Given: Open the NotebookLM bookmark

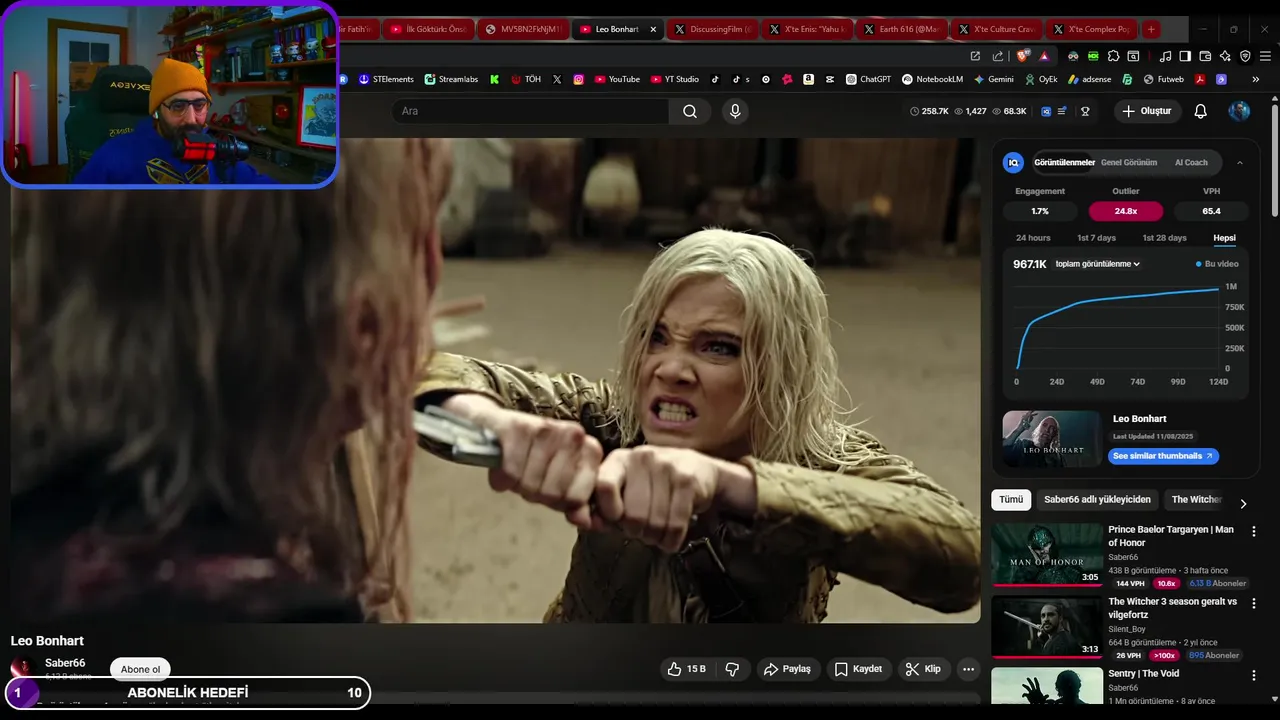Looking at the screenshot, I should pyautogui.click(x=932, y=79).
